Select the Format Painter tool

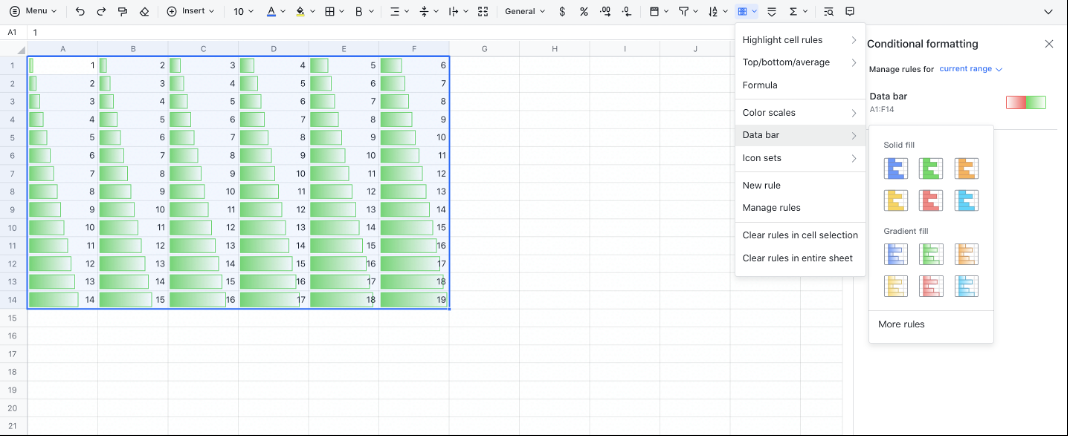pyautogui.click(x=122, y=12)
